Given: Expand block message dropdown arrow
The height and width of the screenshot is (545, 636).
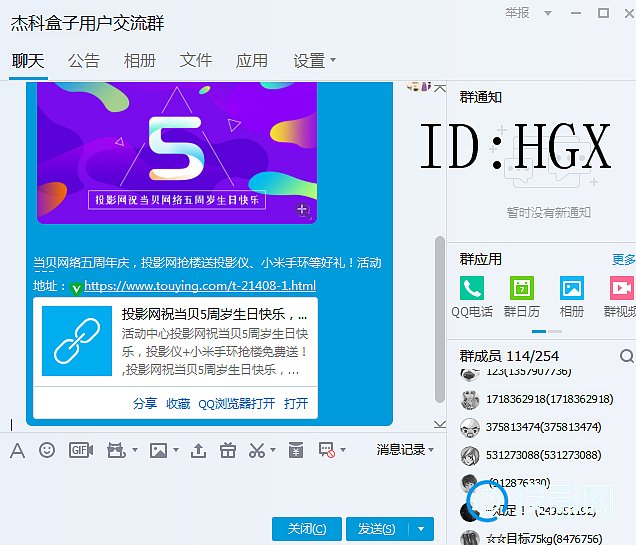Looking at the screenshot, I should [343, 450].
